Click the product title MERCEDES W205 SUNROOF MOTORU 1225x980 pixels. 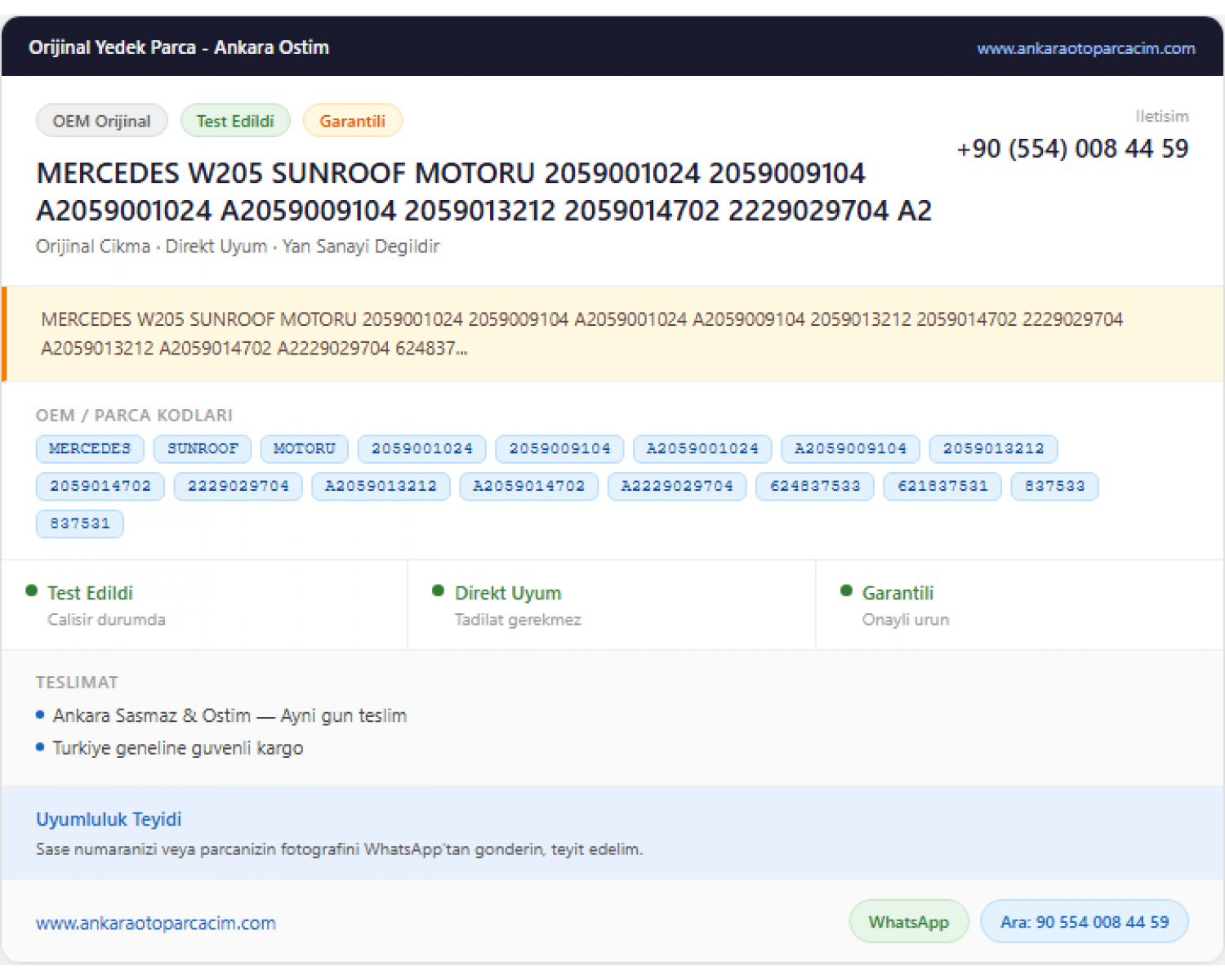(x=483, y=192)
